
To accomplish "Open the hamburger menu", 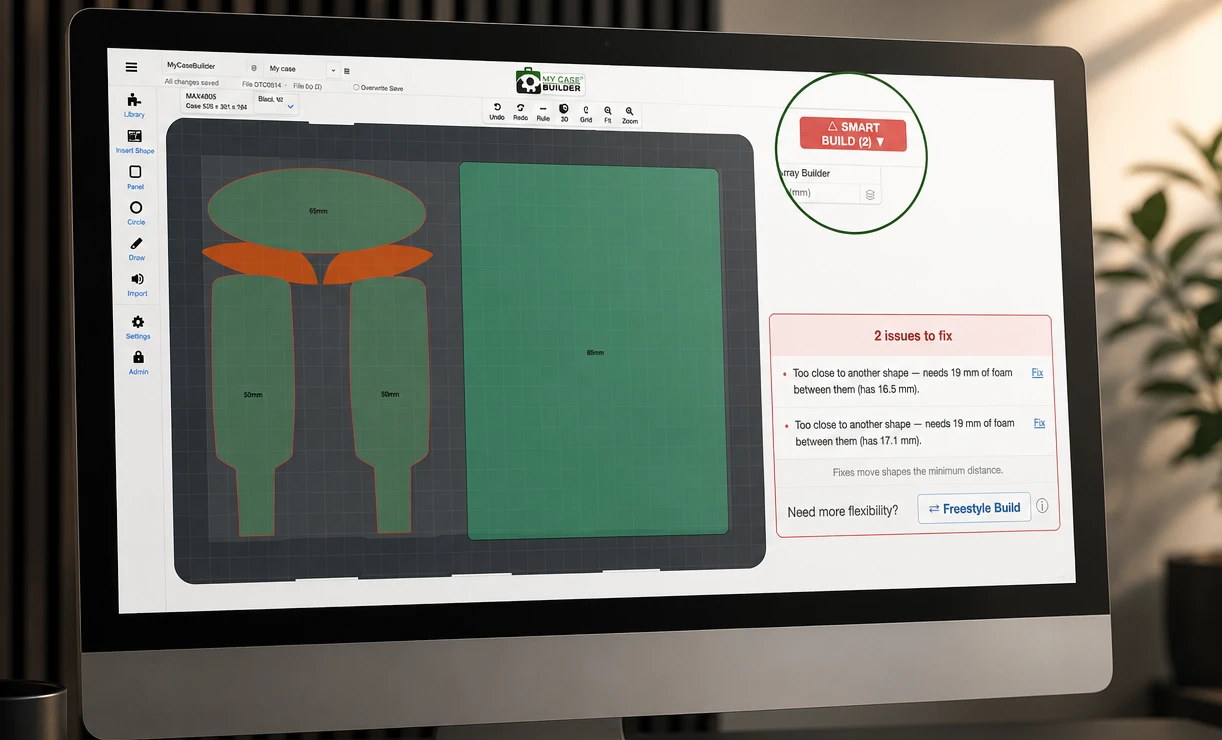I will [x=131, y=67].
